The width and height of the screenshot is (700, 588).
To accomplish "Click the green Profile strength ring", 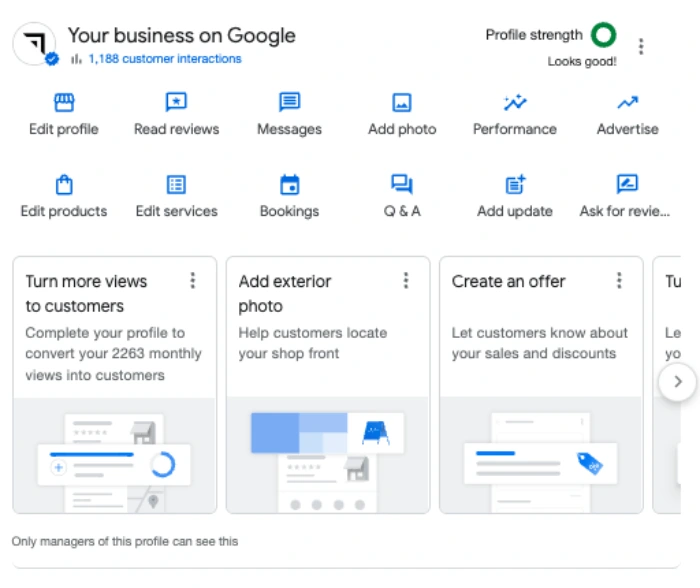I will click(x=604, y=35).
